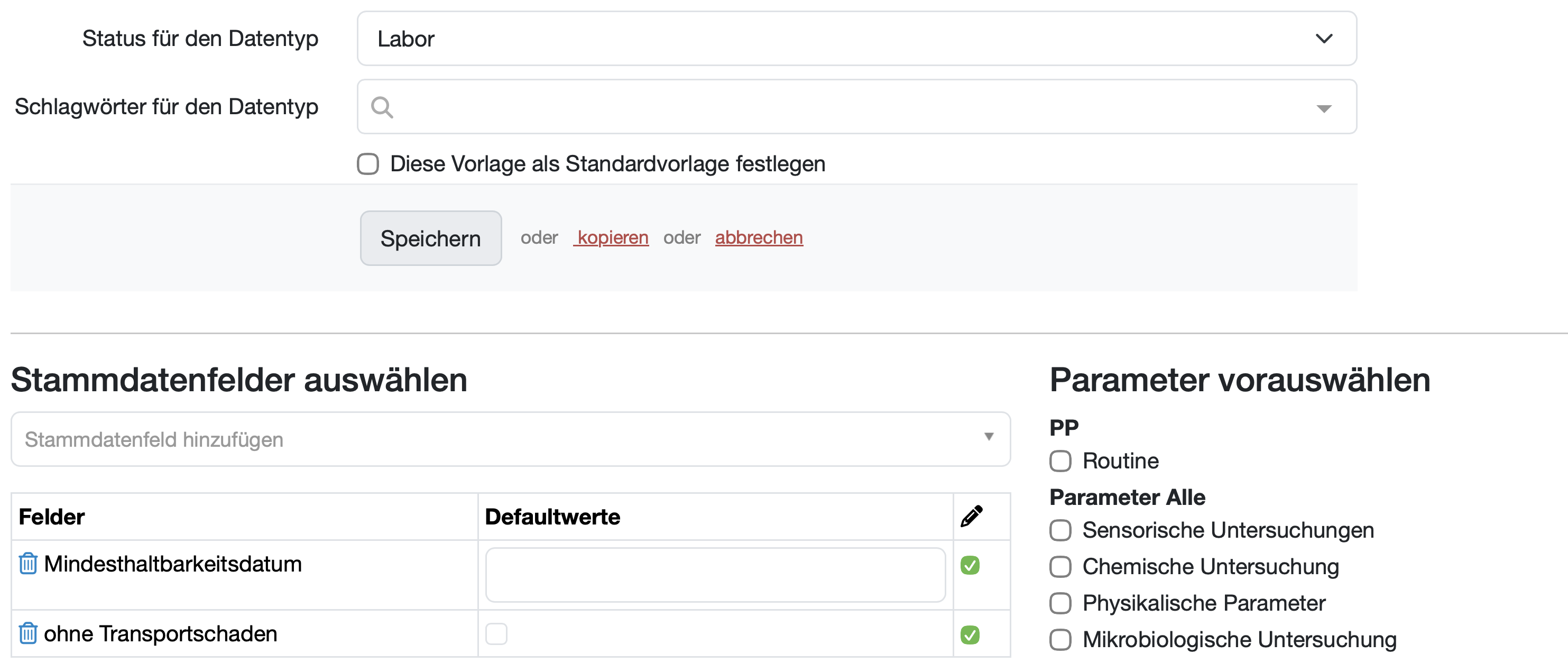This screenshot has width=1568, height=663.
Task: Click the Mindesthaltbarkeitsdatum default value input
Action: [715, 574]
